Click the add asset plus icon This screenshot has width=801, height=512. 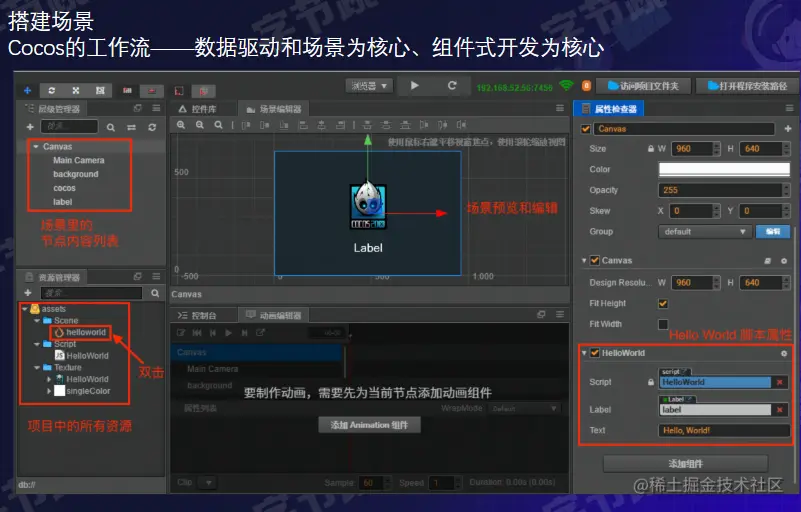click(28, 293)
